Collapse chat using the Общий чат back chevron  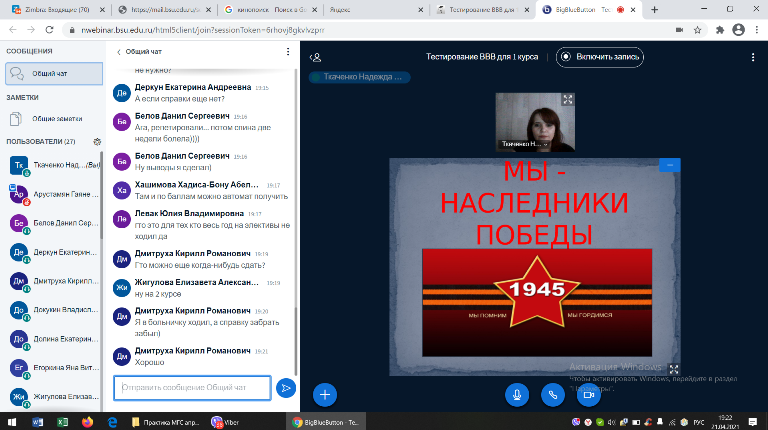[119, 51]
